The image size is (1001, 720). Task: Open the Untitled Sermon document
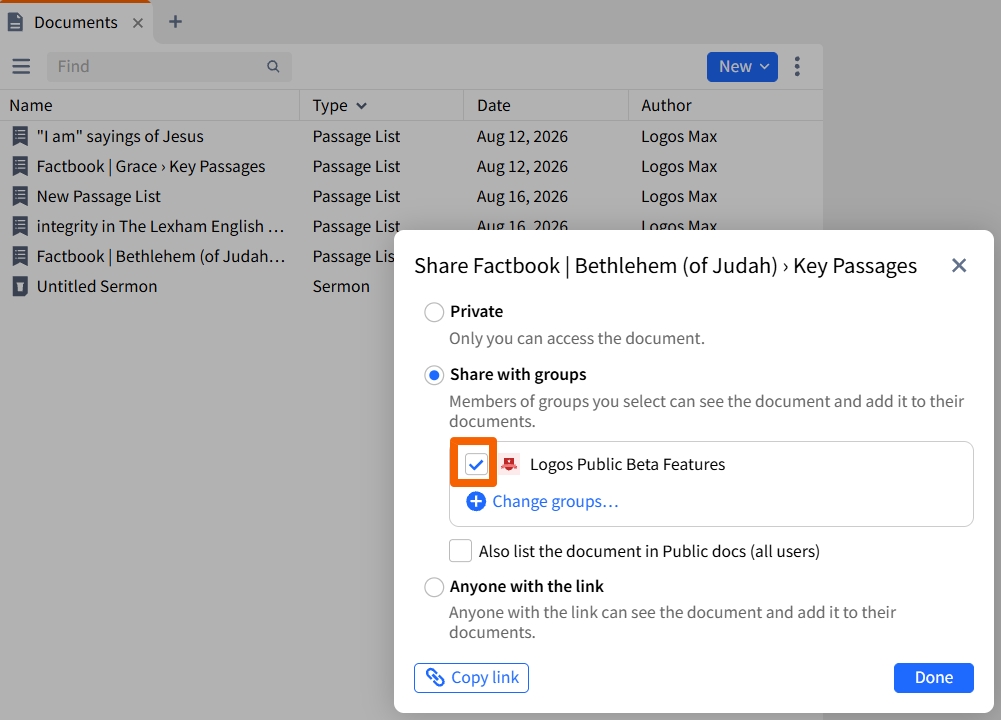coord(96,286)
